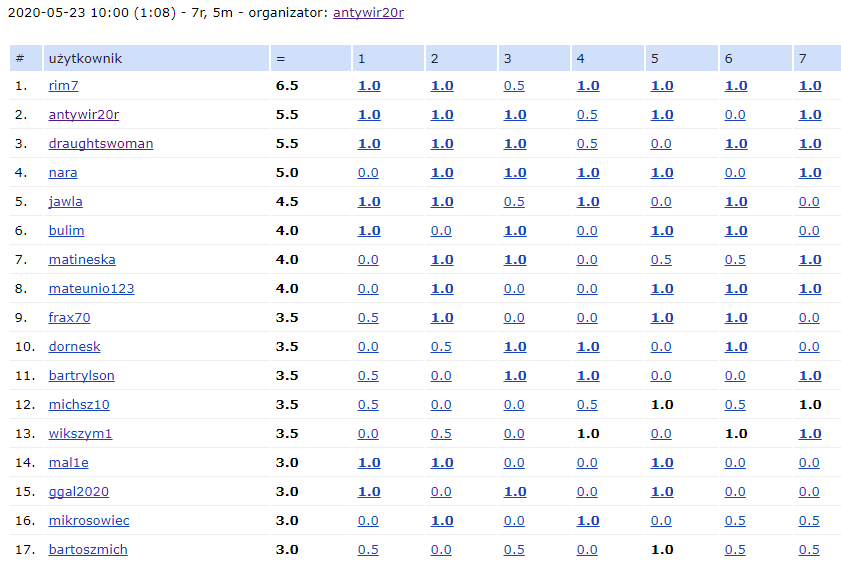
Task: Open dornesk profile link
Action: (x=74, y=347)
